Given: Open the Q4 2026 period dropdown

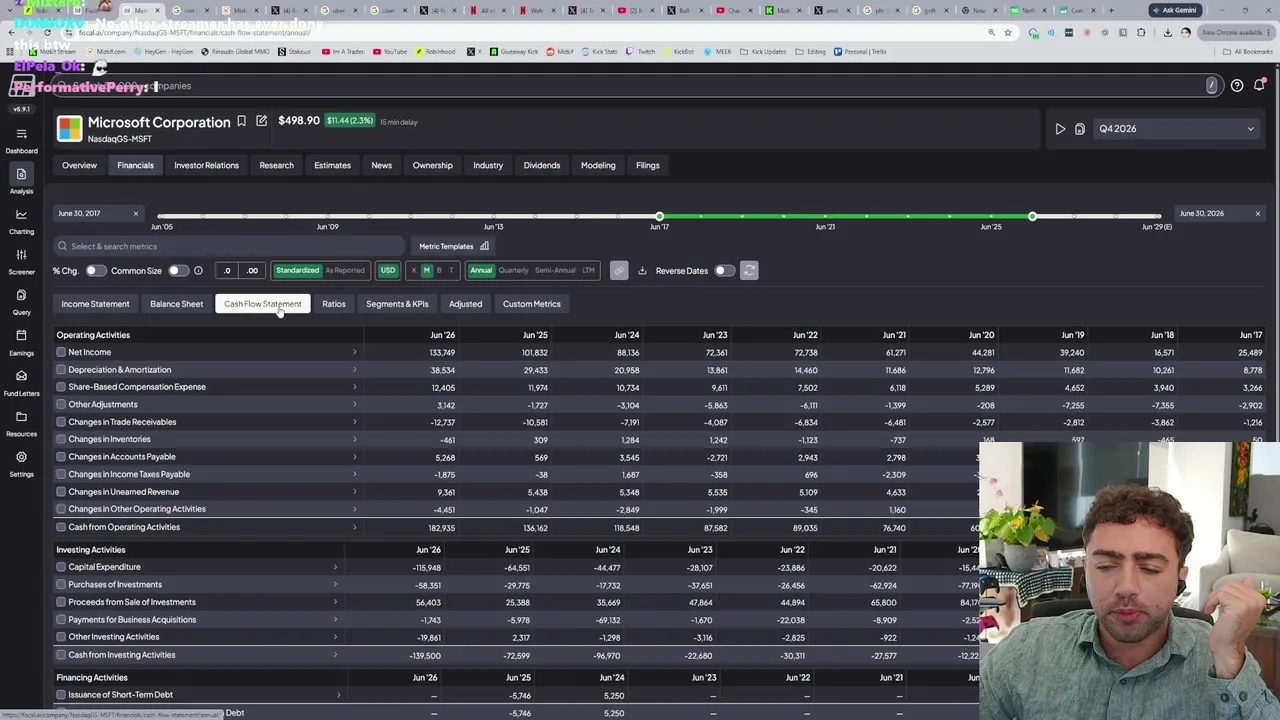Looking at the screenshot, I should (x=1176, y=129).
